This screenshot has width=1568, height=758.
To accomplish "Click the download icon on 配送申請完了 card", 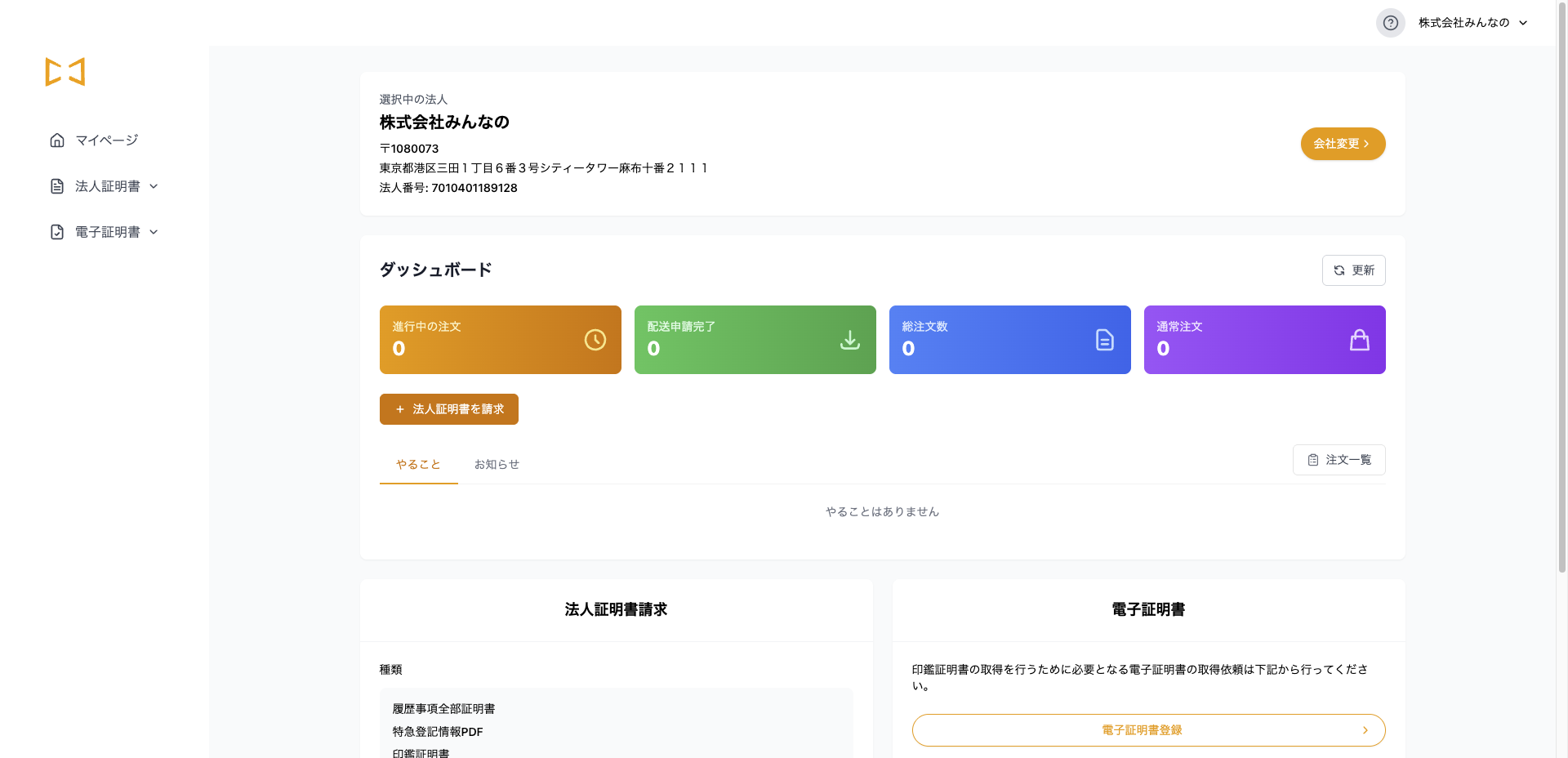I will click(x=850, y=340).
